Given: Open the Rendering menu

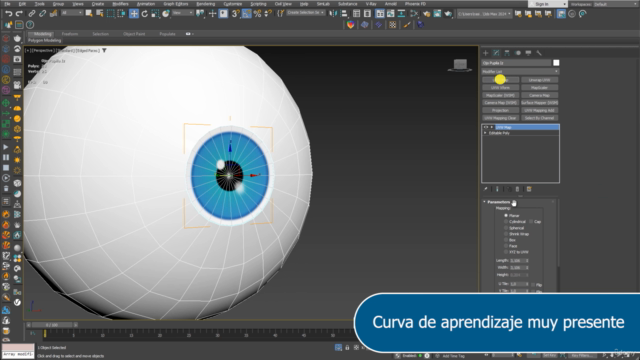Looking at the screenshot, I should click(205, 4).
